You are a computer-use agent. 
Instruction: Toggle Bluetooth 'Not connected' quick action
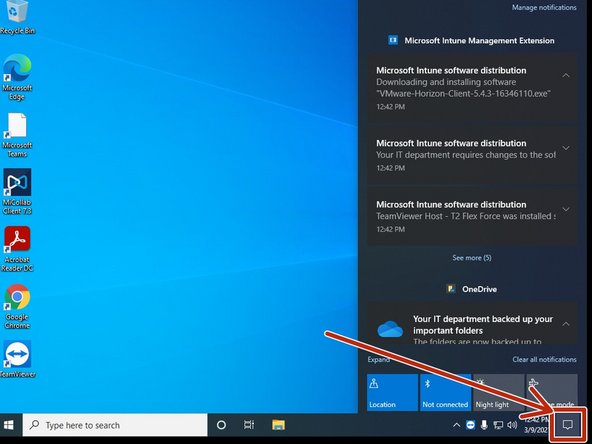[x=446, y=392]
